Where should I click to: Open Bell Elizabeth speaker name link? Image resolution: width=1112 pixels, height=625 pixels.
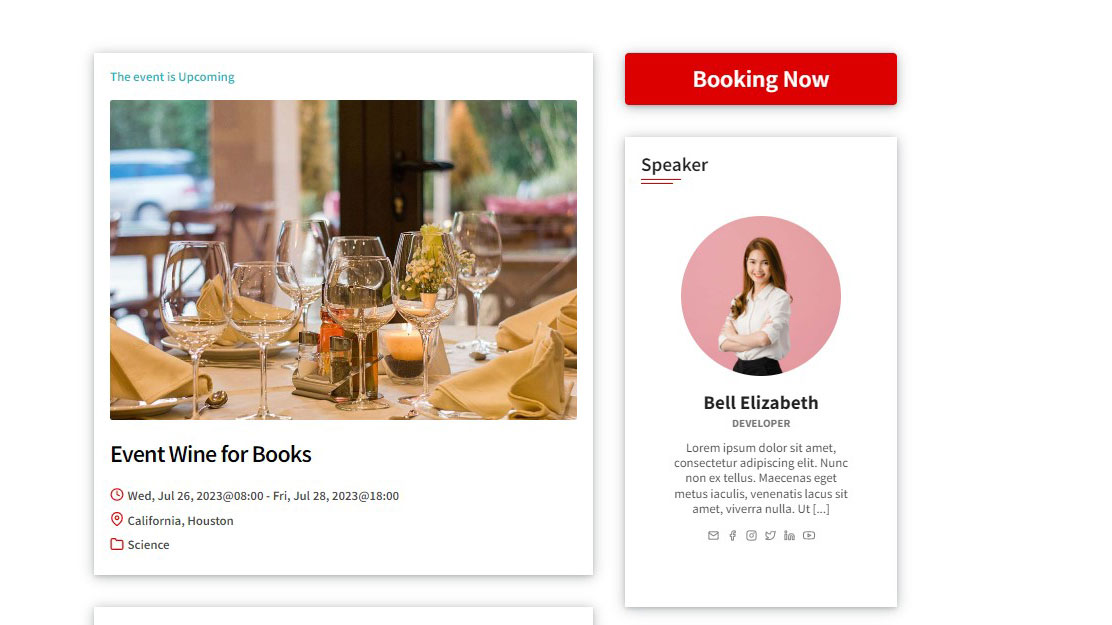click(761, 403)
